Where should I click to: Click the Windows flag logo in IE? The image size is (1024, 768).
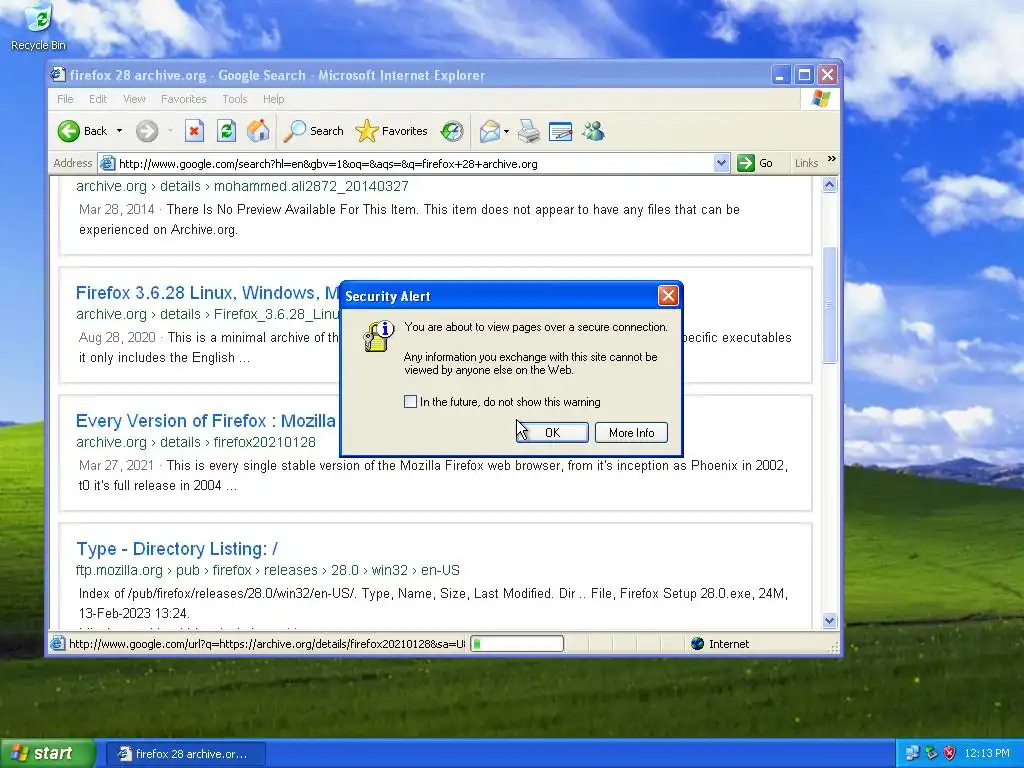coord(820,99)
